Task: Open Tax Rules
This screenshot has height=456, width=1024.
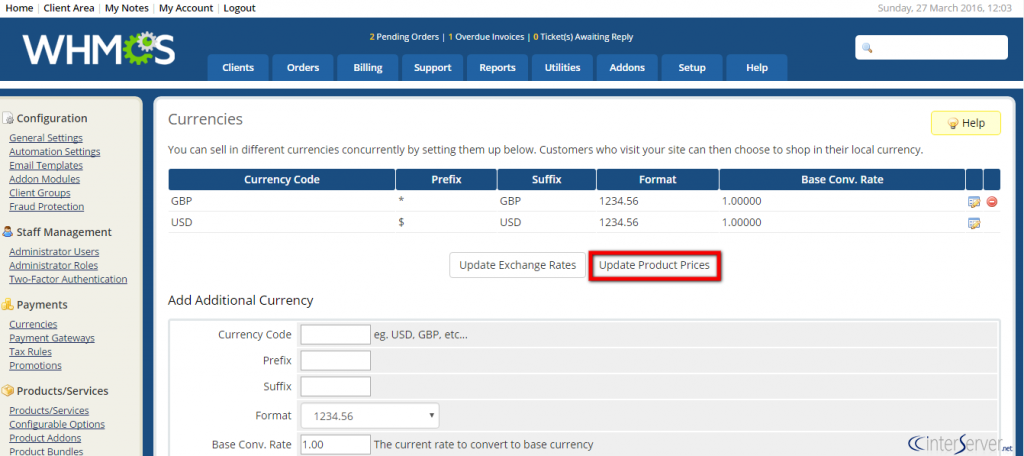Action: click(31, 351)
